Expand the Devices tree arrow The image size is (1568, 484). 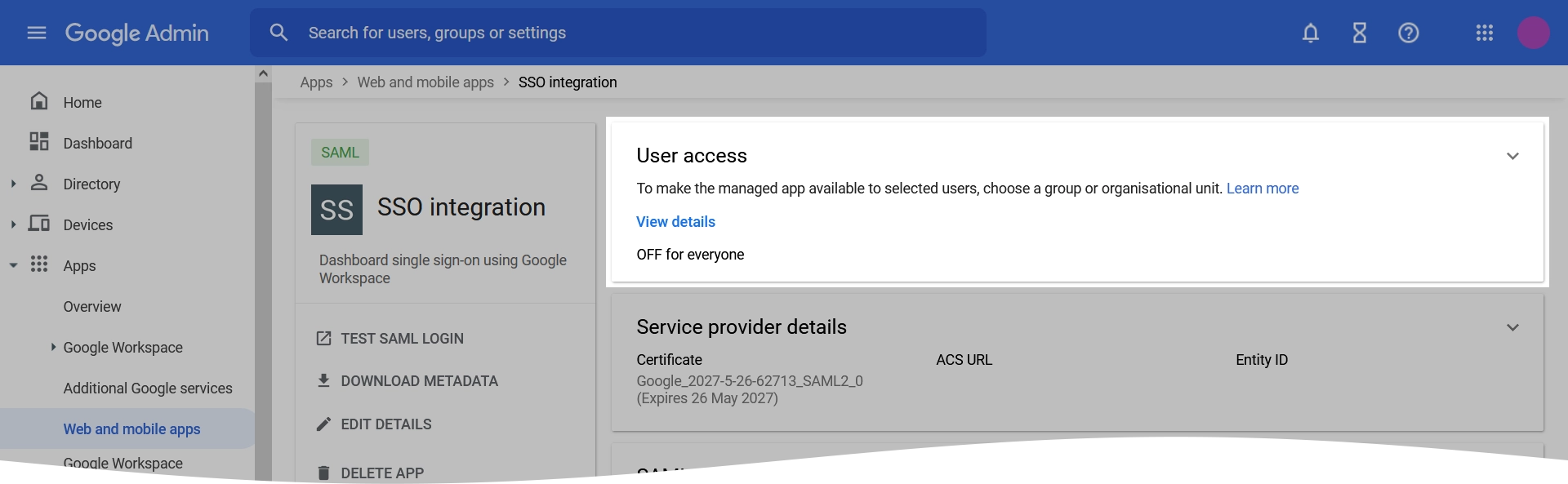coord(13,224)
